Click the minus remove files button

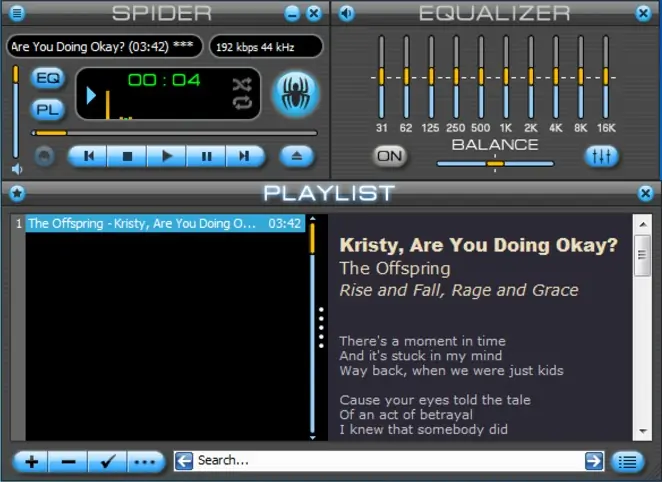68,462
